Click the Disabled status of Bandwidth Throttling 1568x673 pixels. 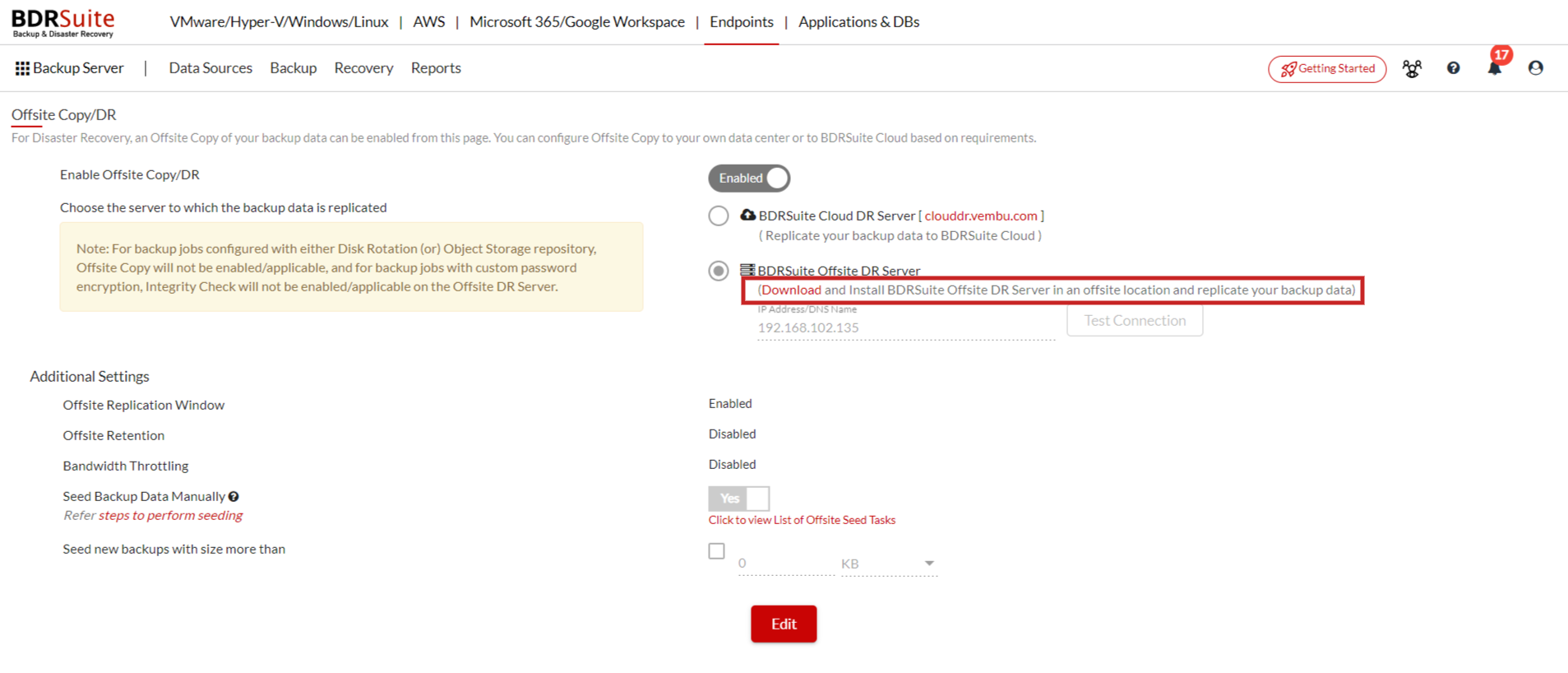(x=732, y=464)
